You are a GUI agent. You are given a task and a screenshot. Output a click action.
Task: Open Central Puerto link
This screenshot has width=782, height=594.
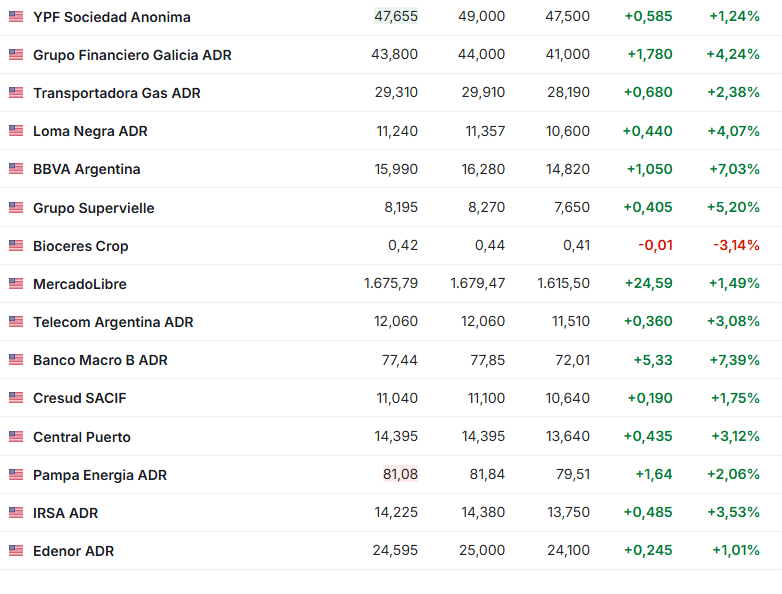(82, 437)
